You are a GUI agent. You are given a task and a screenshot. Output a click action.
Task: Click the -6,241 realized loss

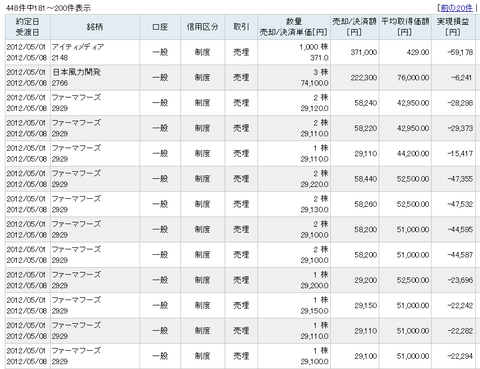pos(462,78)
